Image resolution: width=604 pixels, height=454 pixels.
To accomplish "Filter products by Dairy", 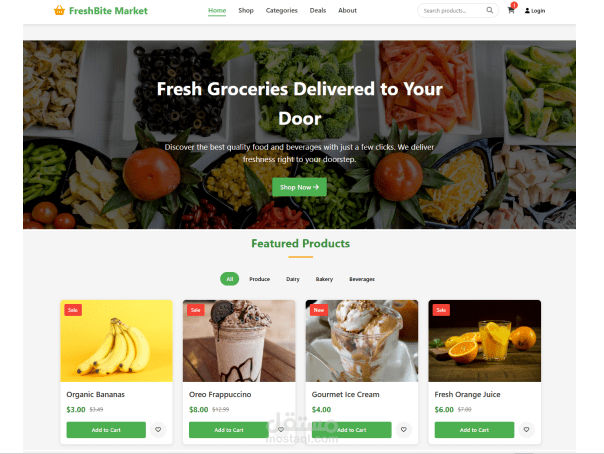I will pos(293,279).
